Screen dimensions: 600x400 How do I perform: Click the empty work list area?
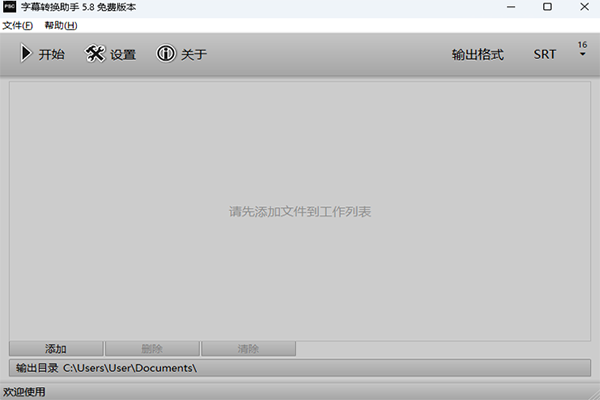coord(300,212)
